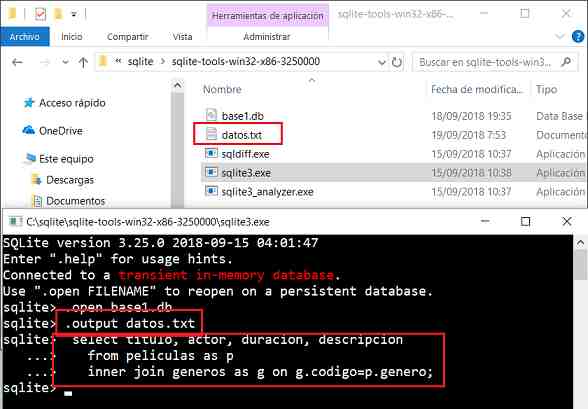588x409 pixels.
Task: Expand the ribbon with chevron arrow
Action: point(560,37)
